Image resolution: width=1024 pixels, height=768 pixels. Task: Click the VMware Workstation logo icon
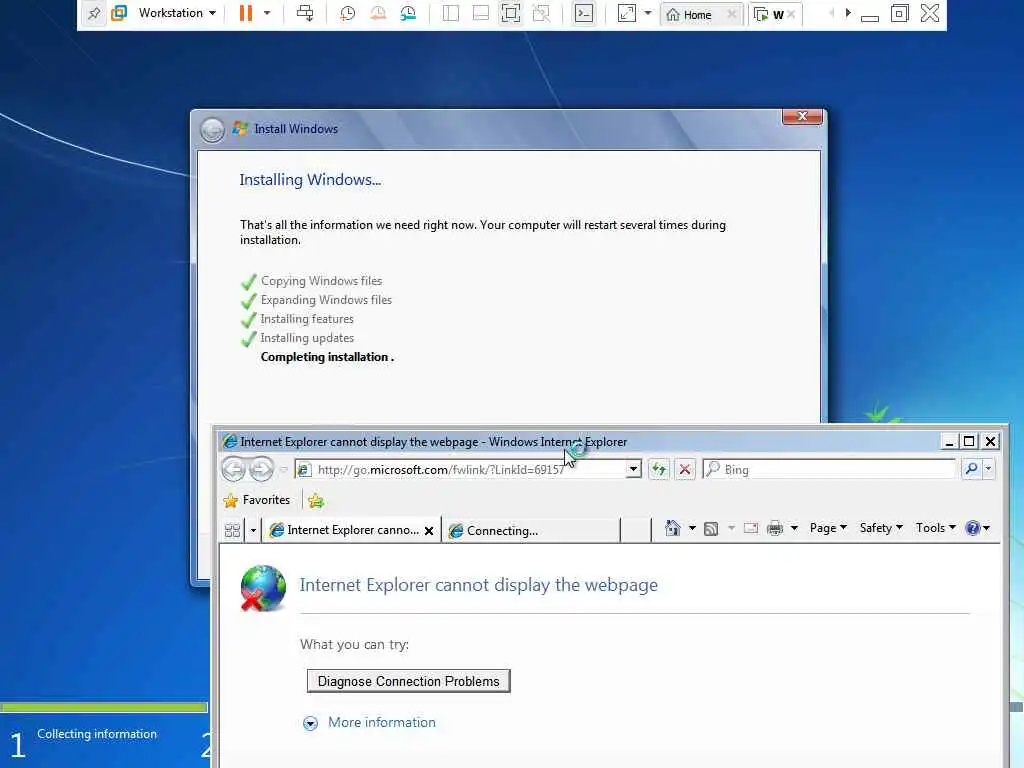coord(119,13)
